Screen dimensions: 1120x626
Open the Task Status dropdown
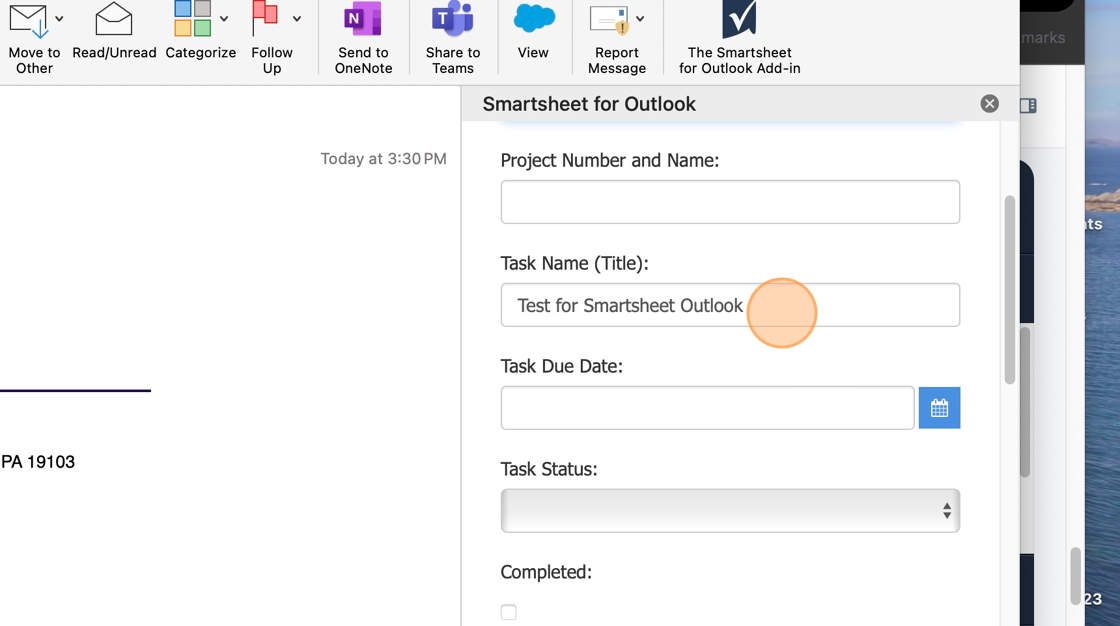coord(730,511)
